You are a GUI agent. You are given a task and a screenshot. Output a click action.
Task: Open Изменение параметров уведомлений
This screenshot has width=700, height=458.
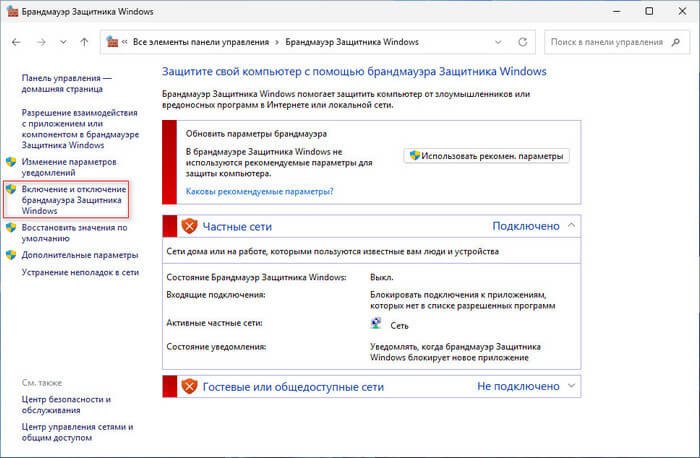(x=69, y=167)
